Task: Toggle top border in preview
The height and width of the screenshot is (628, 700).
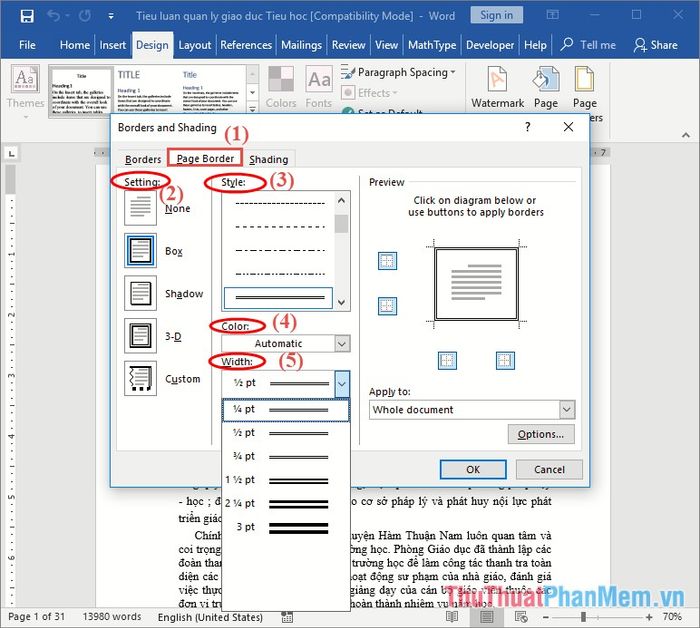Action: 387,261
